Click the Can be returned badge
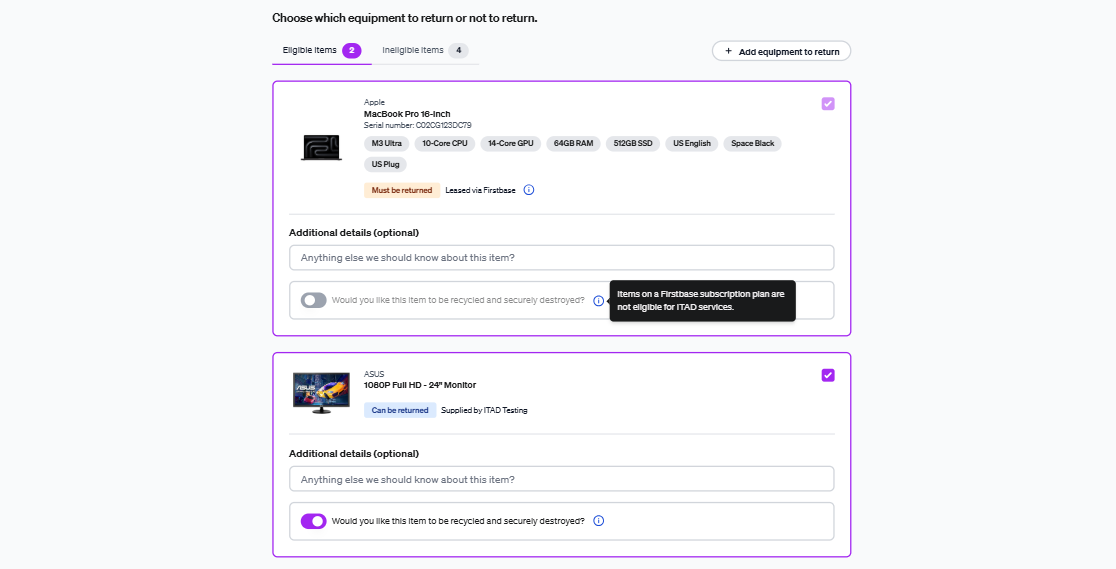 coord(400,410)
